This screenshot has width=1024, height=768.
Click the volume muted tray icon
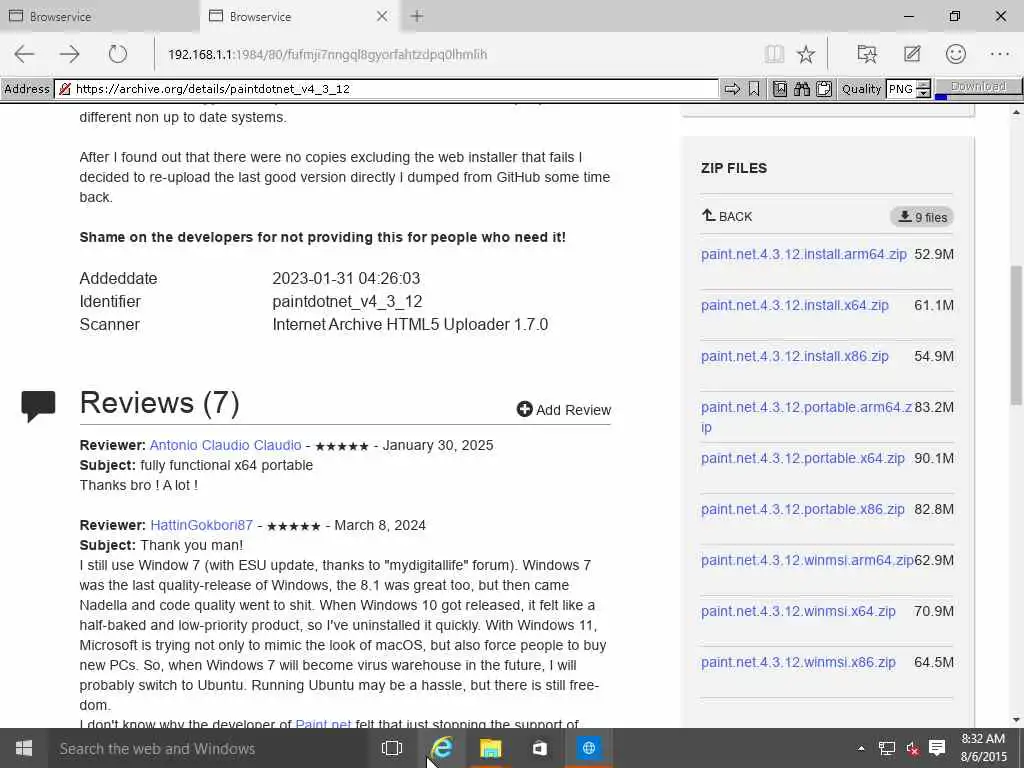[912, 748]
